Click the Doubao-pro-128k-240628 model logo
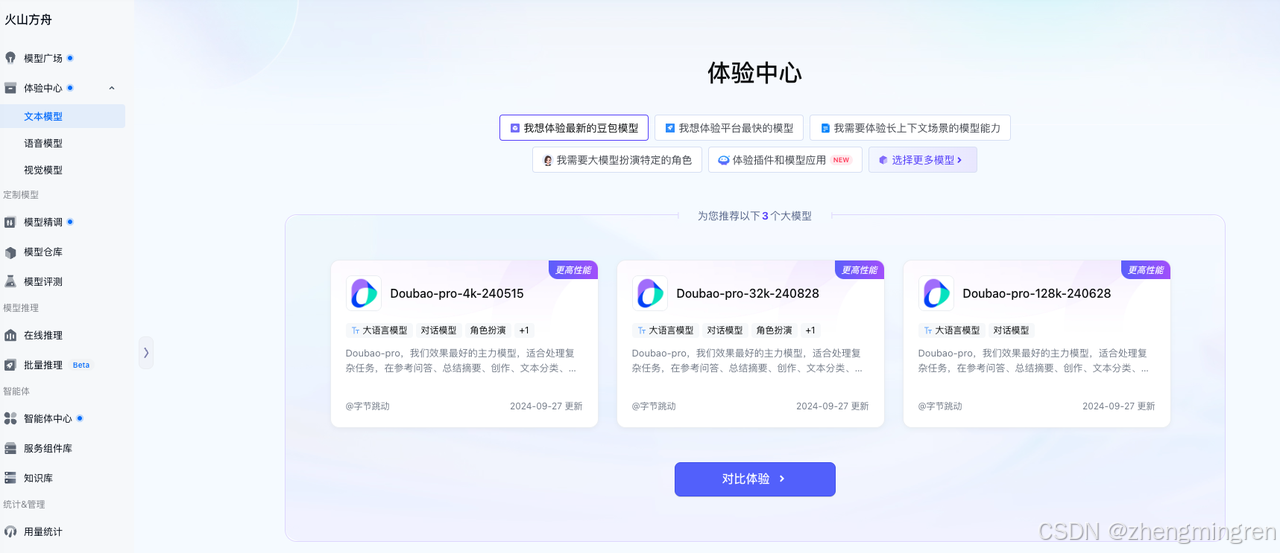The height and width of the screenshot is (553, 1280). tap(937, 293)
